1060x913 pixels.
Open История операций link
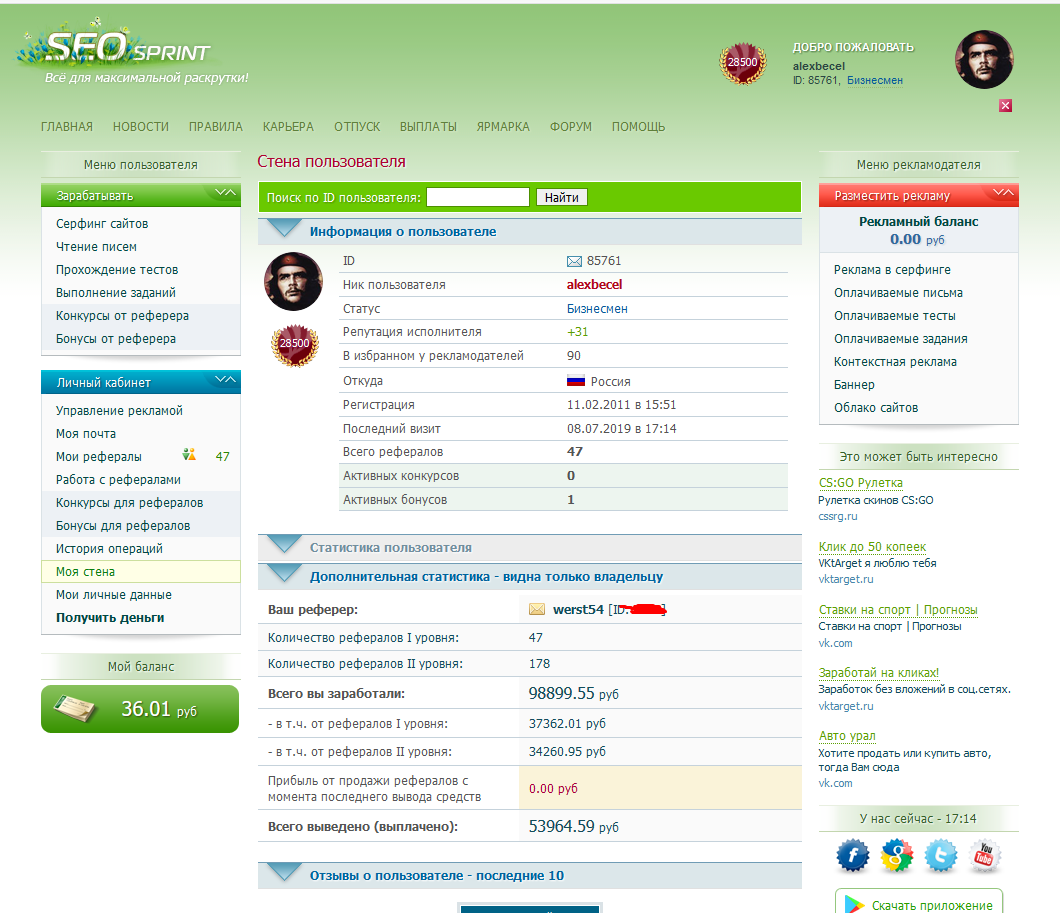point(109,549)
